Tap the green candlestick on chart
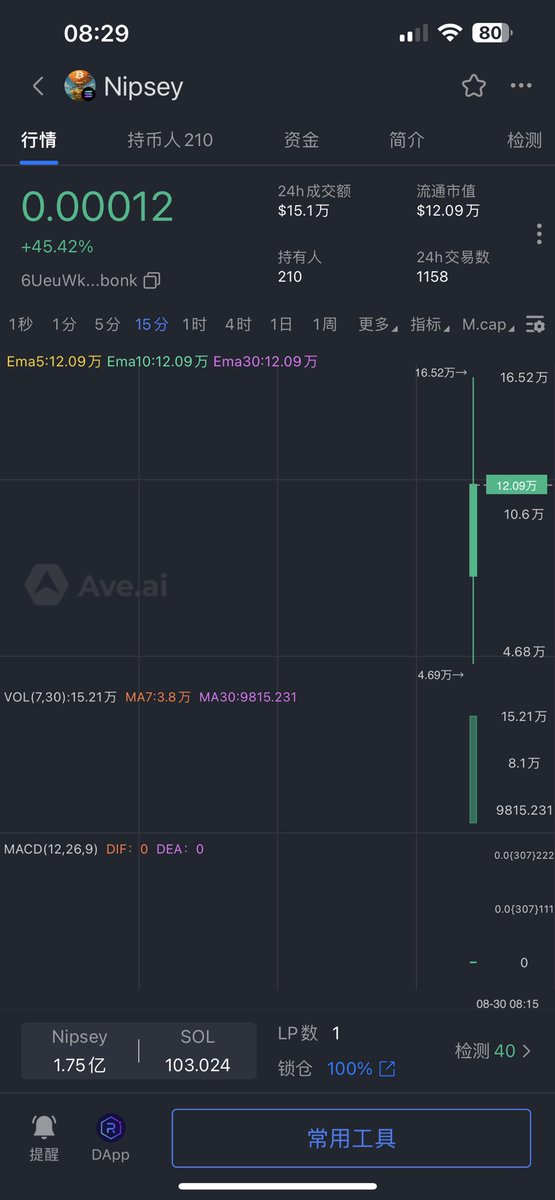Image resolution: width=555 pixels, height=1200 pixels. pyautogui.click(x=473, y=530)
